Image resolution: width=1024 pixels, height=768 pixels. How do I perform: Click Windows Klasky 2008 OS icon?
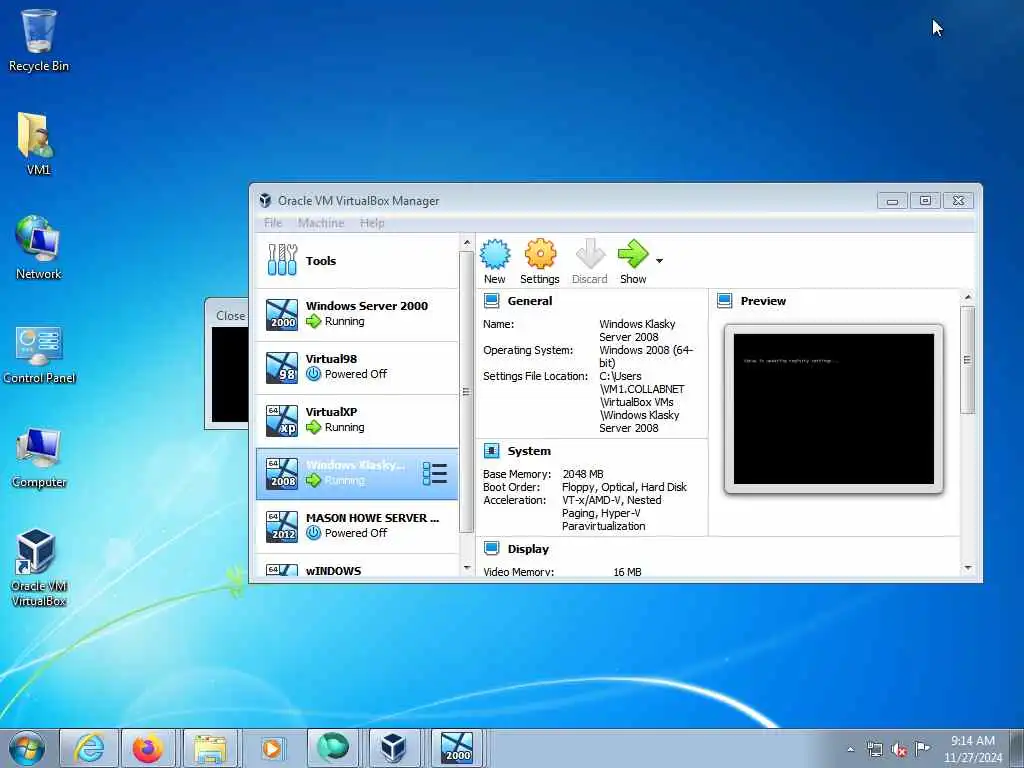pyautogui.click(x=282, y=473)
